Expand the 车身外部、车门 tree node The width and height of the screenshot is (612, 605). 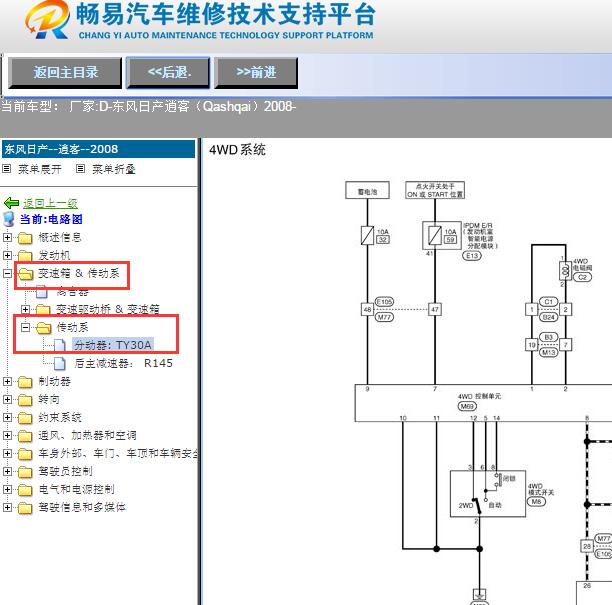point(7,453)
